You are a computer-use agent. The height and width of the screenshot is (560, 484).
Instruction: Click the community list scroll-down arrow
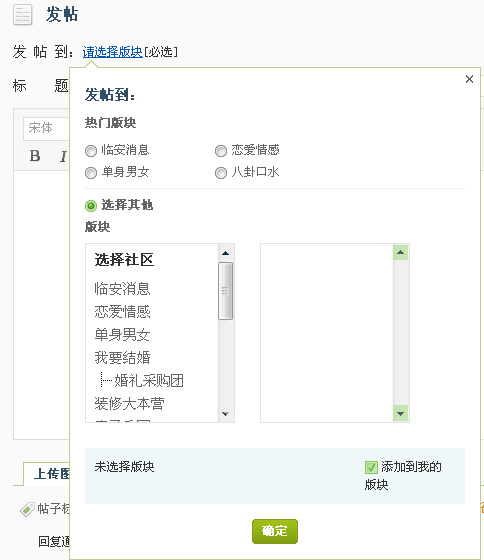click(225, 414)
